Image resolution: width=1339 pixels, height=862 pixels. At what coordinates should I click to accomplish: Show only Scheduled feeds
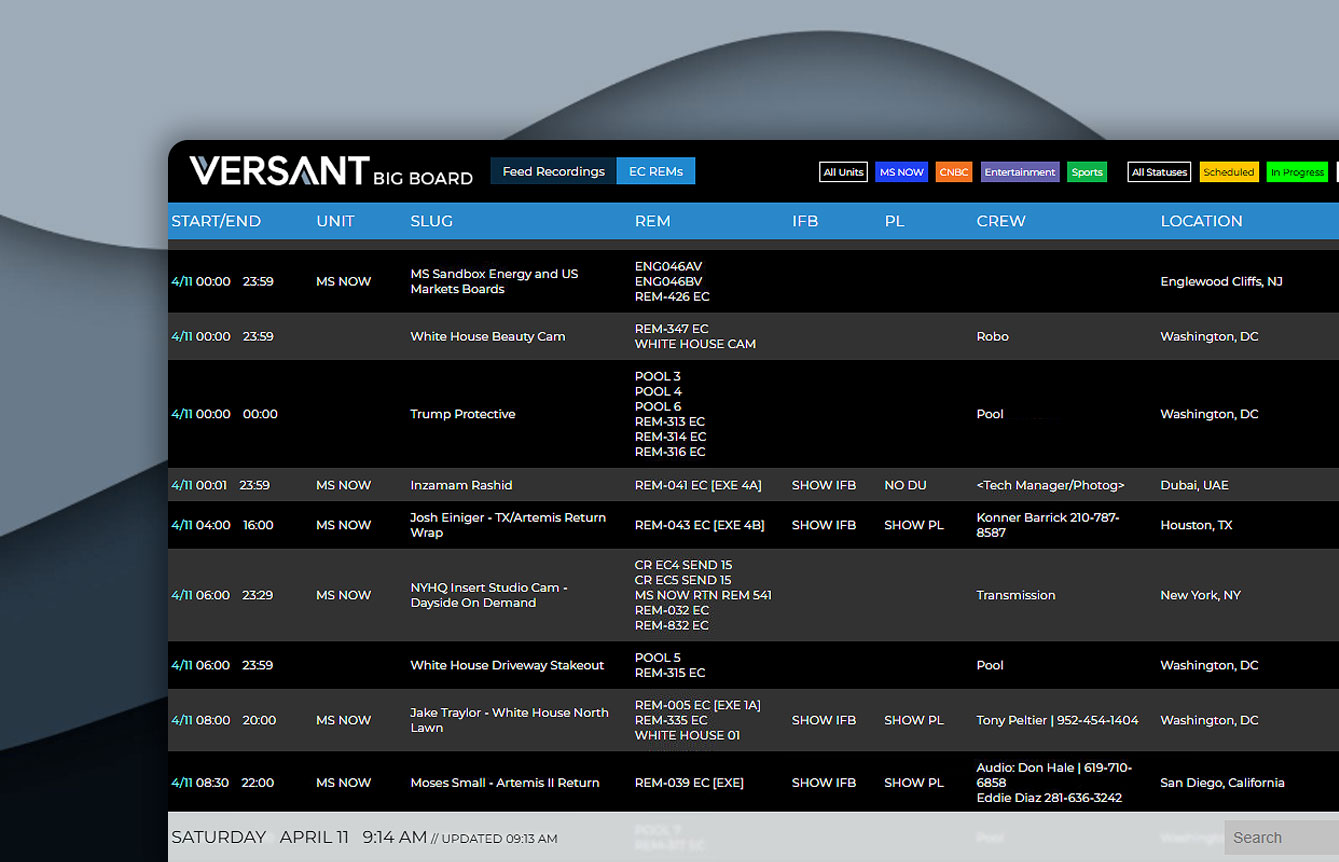1228,171
